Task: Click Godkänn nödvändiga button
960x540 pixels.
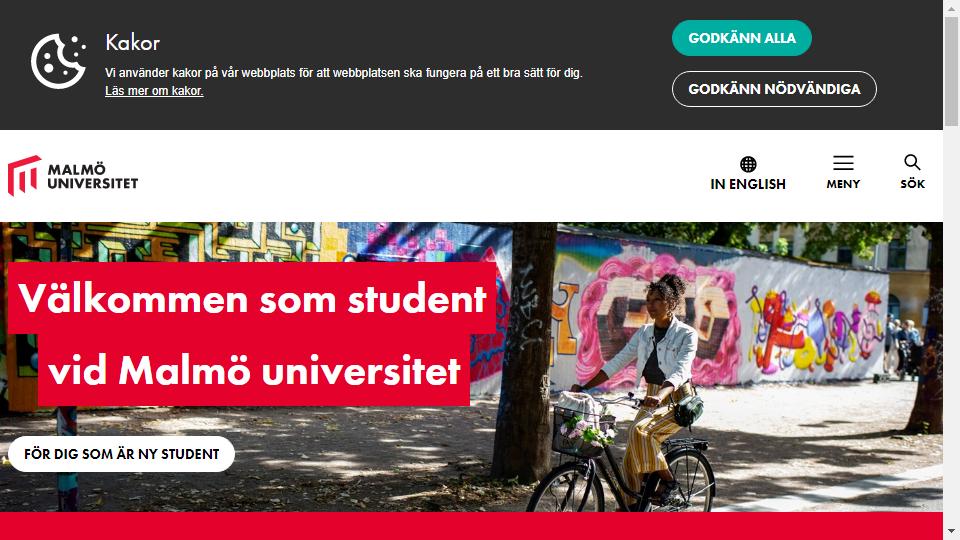Action: tap(774, 89)
